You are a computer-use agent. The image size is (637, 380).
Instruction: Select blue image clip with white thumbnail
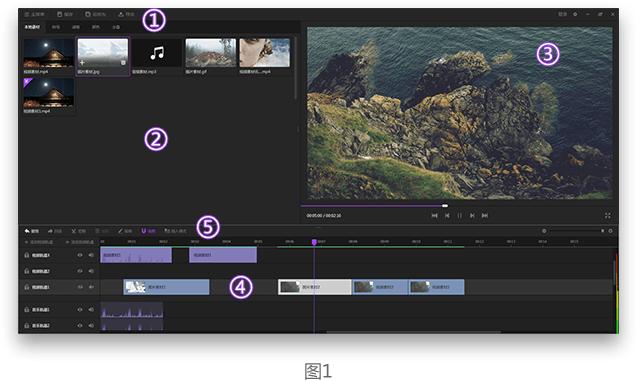[167, 287]
